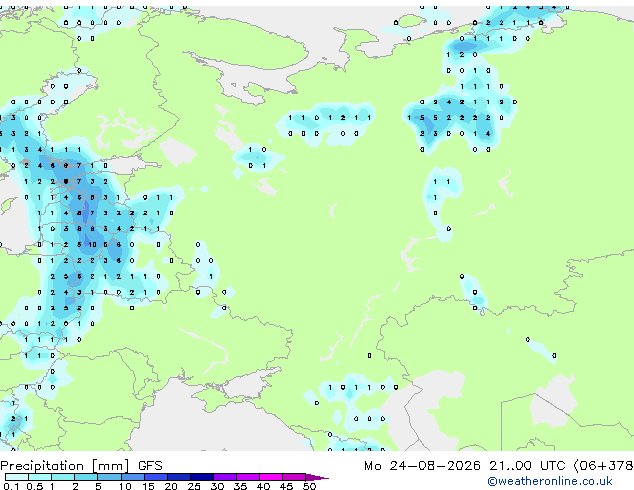The height and width of the screenshot is (490, 634).
Task: Click the 0.1–0.5 mm palest legend swatch
Action: [x=17, y=477]
